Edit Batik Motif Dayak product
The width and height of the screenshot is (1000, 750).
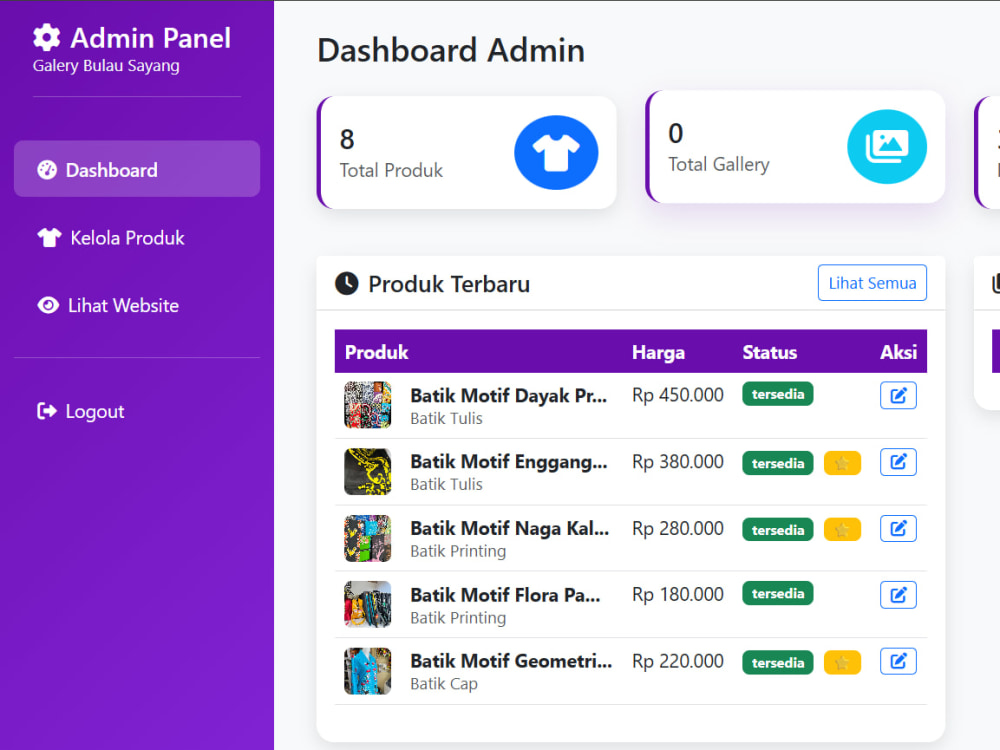tap(898, 395)
